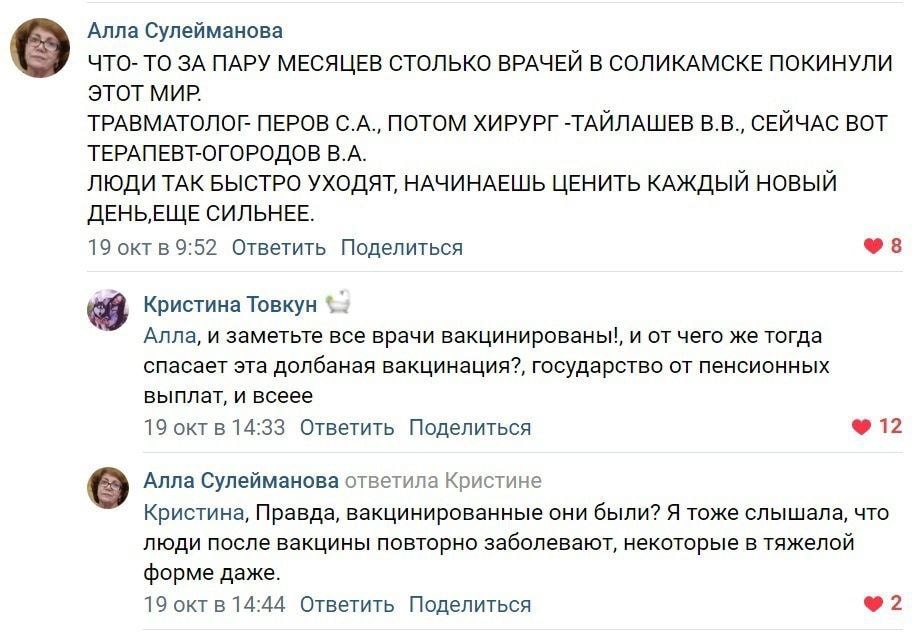Share the comment posted at 9:52
Image resolution: width=922 pixels, height=637 pixels.
(x=402, y=247)
